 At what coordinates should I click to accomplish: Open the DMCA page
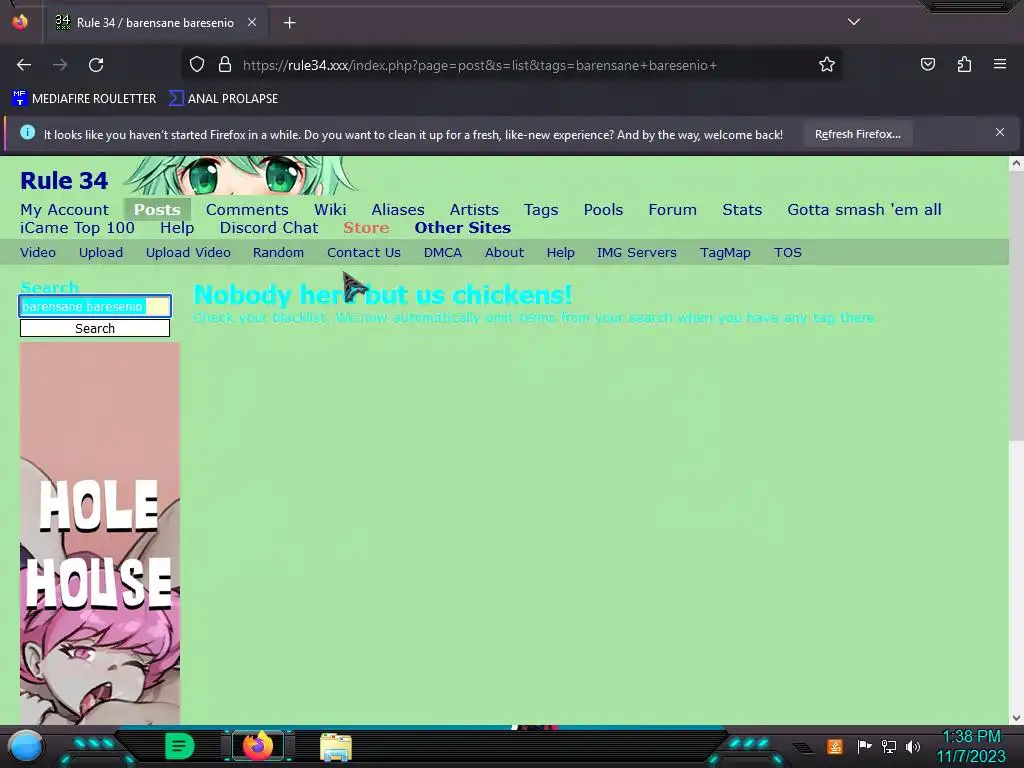(443, 253)
